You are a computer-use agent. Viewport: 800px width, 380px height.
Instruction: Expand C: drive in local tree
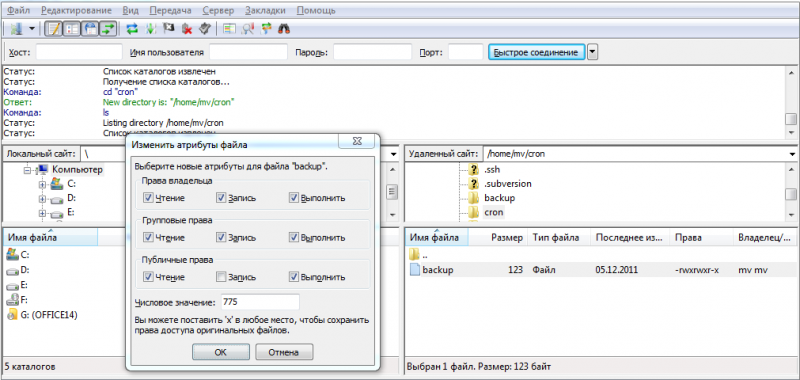(42, 184)
